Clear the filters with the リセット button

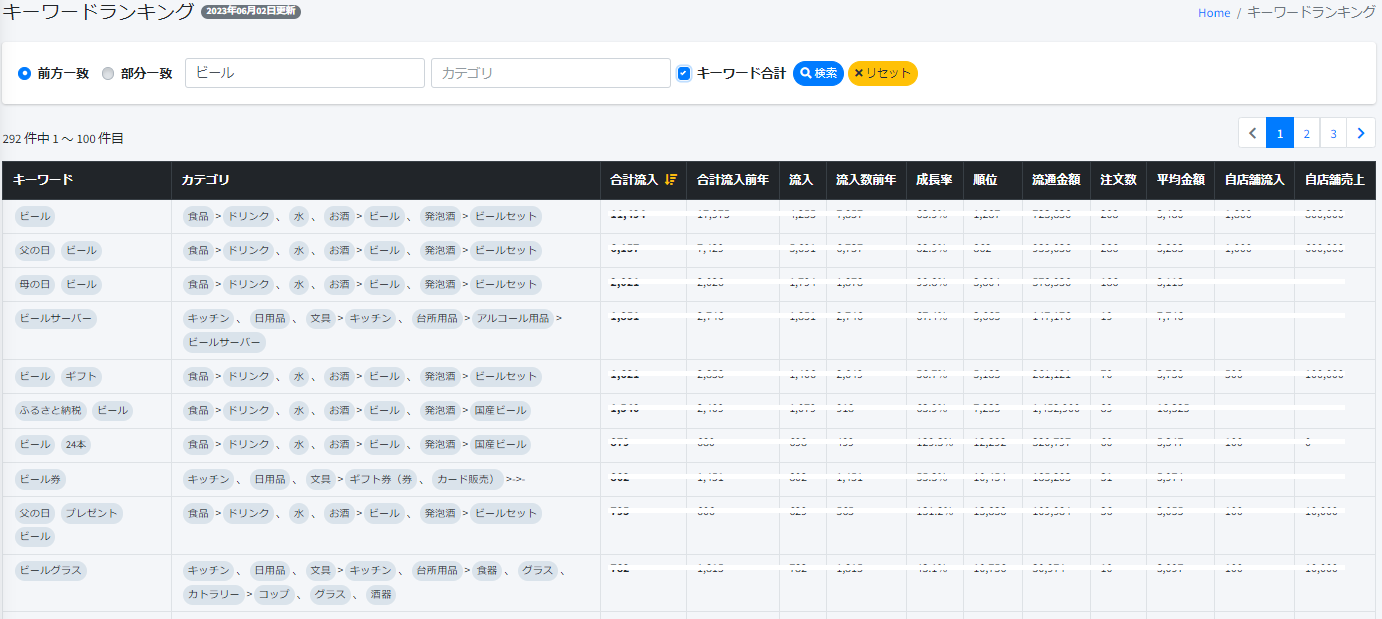[883, 73]
